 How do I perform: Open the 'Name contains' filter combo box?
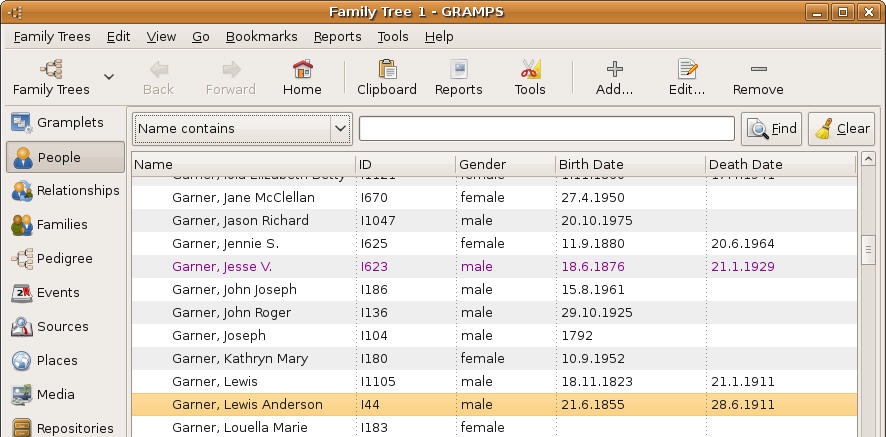[x=241, y=129]
